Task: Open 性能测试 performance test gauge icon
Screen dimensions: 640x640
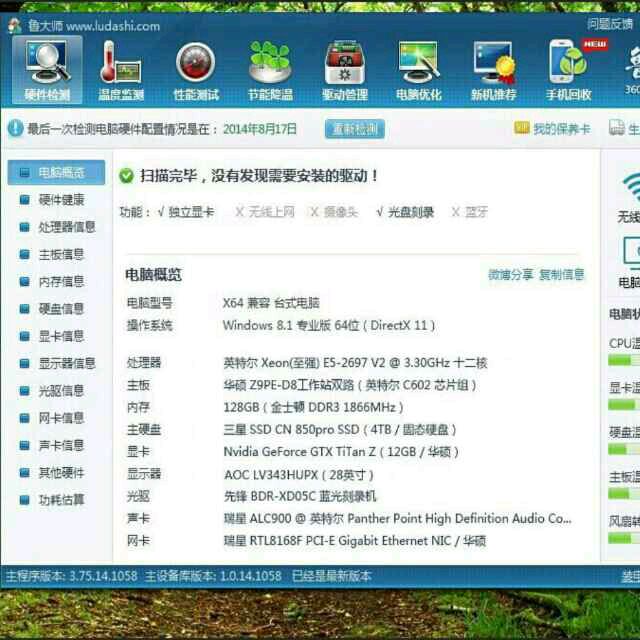Action: pos(196,70)
